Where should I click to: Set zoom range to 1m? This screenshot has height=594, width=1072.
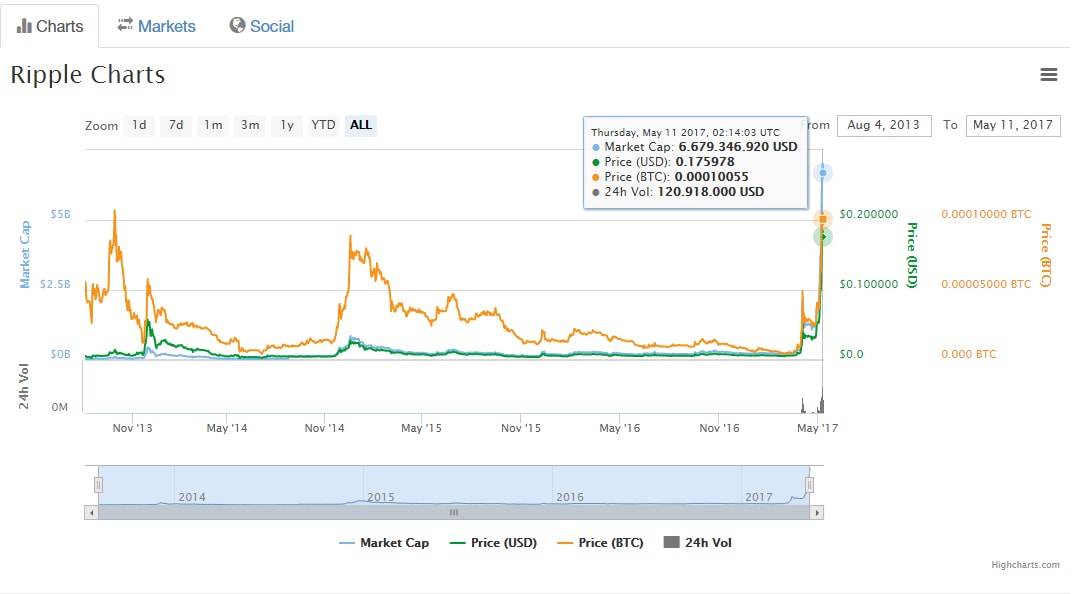point(213,125)
